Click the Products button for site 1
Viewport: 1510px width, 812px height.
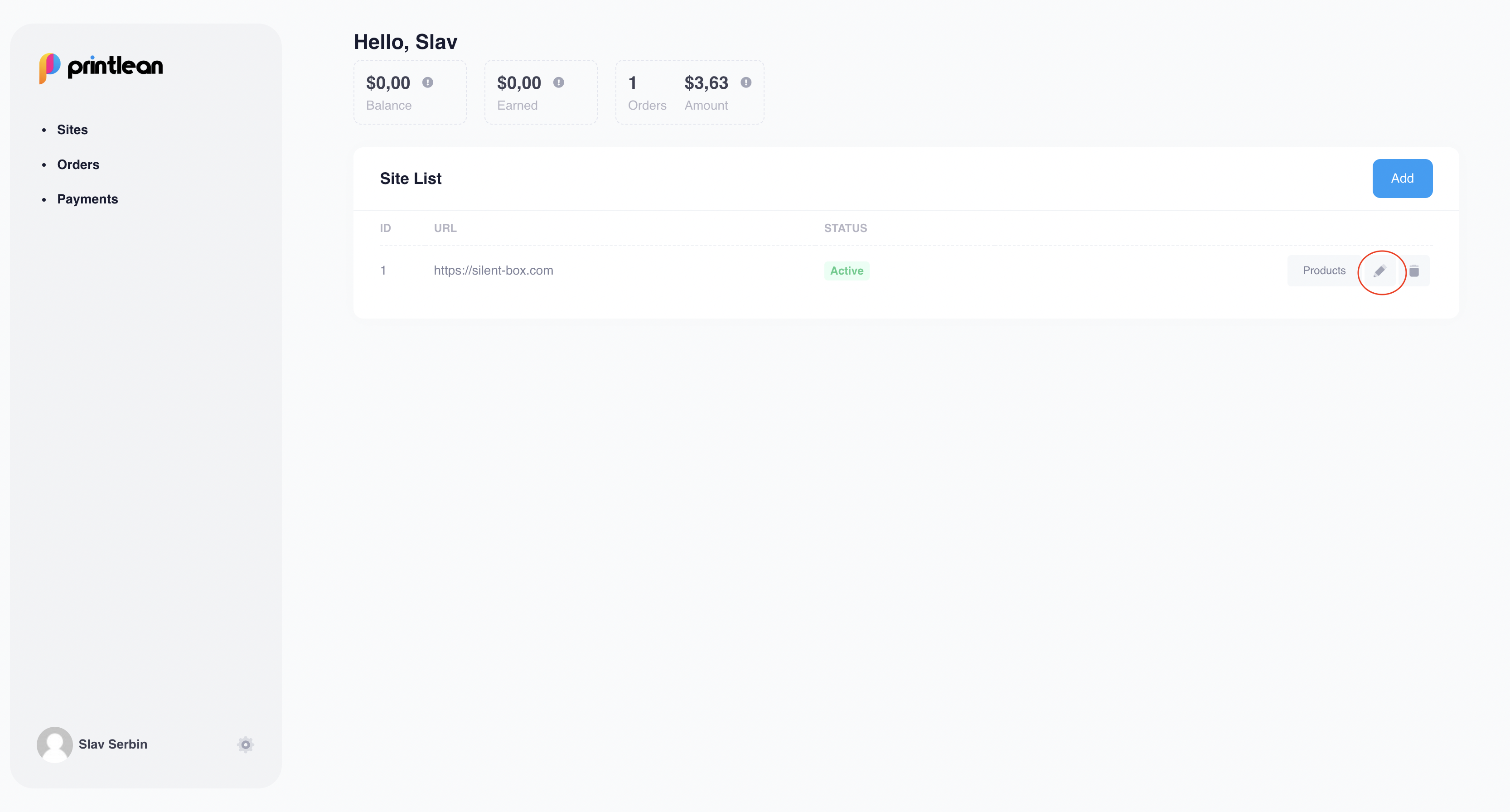pyautogui.click(x=1324, y=271)
